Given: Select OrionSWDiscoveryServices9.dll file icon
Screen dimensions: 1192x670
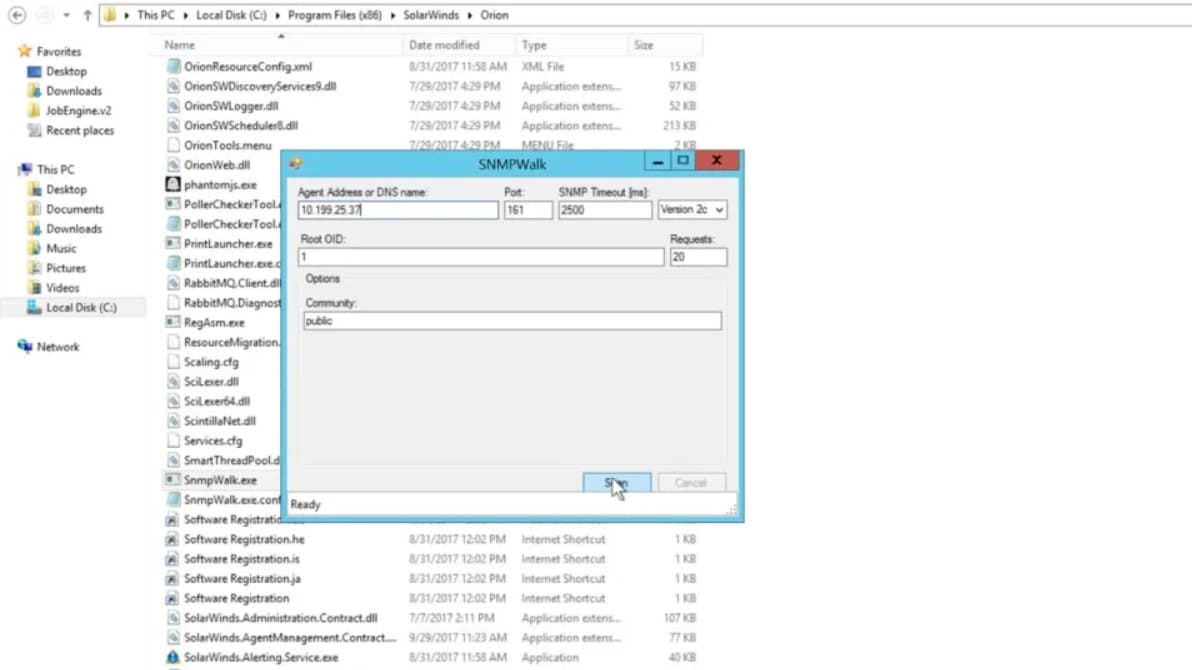Looking at the screenshot, I should [173, 87].
